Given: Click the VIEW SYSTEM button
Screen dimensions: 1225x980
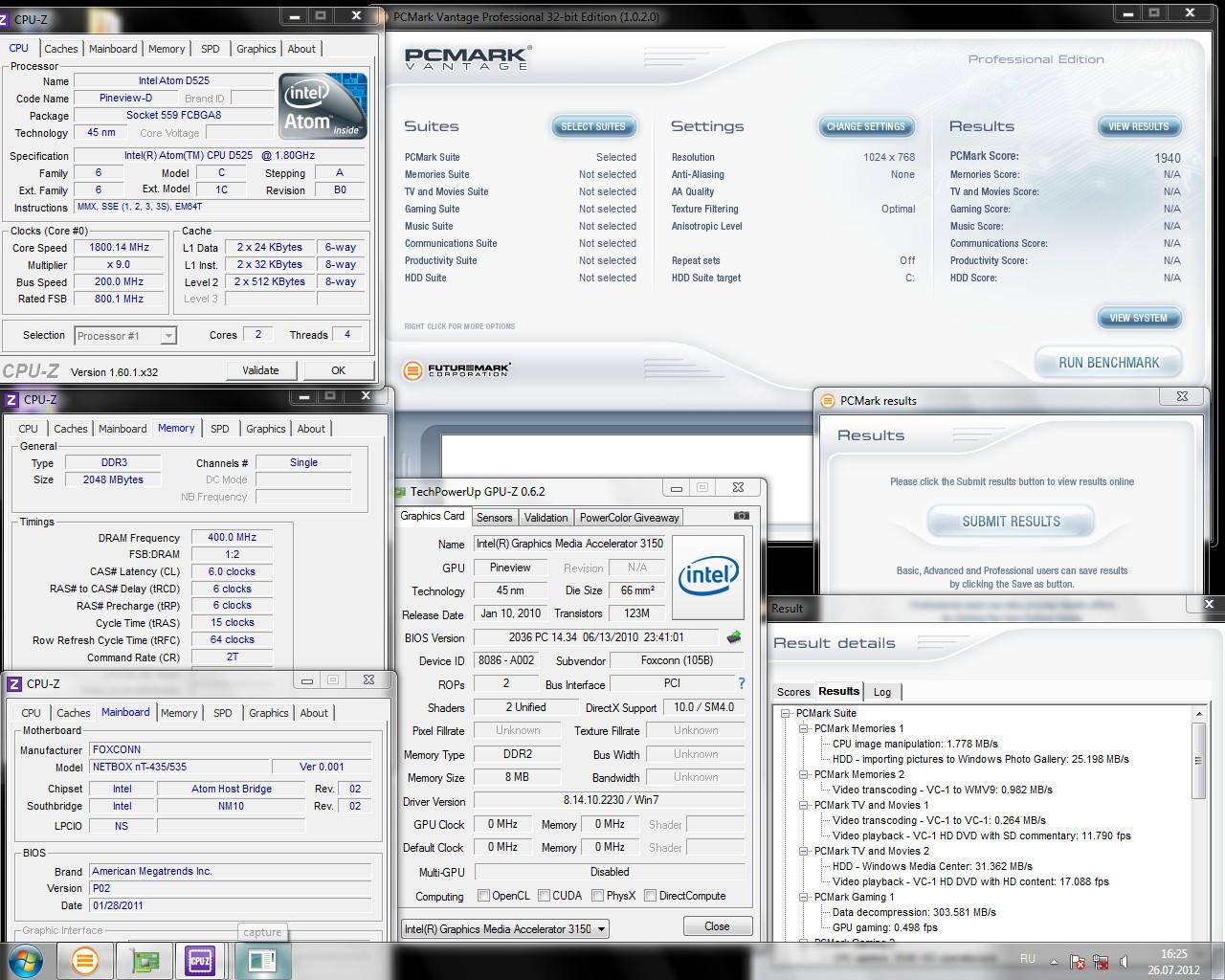Looking at the screenshot, I should pos(1139,318).
